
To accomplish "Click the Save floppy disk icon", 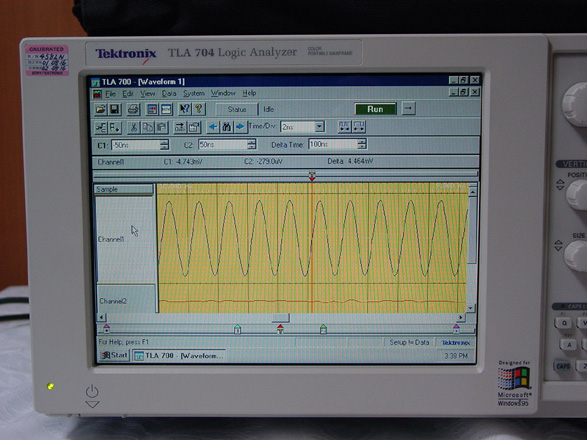I will click(114, 109).
